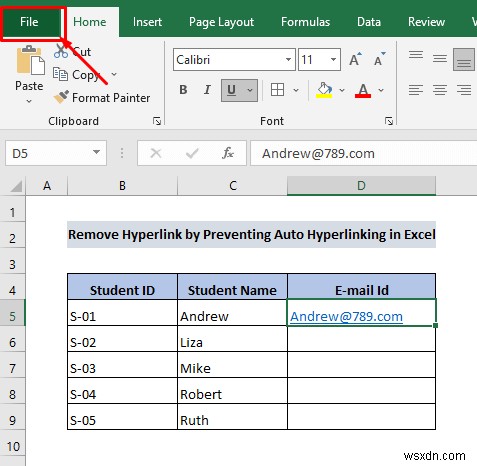This screenshot has height=466, width=477.
Task: Click the Insert Function fx icon
Action: [x=228, y=153]
